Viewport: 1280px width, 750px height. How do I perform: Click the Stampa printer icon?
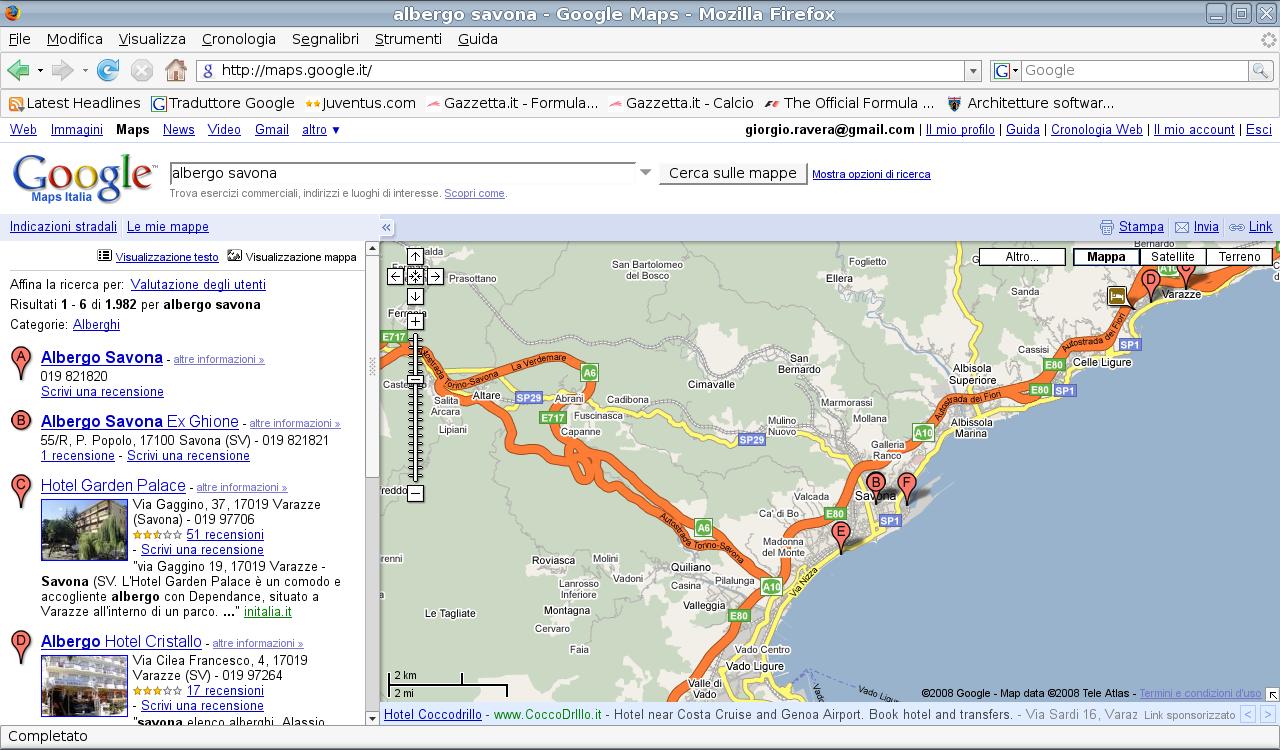point(1106,227)
